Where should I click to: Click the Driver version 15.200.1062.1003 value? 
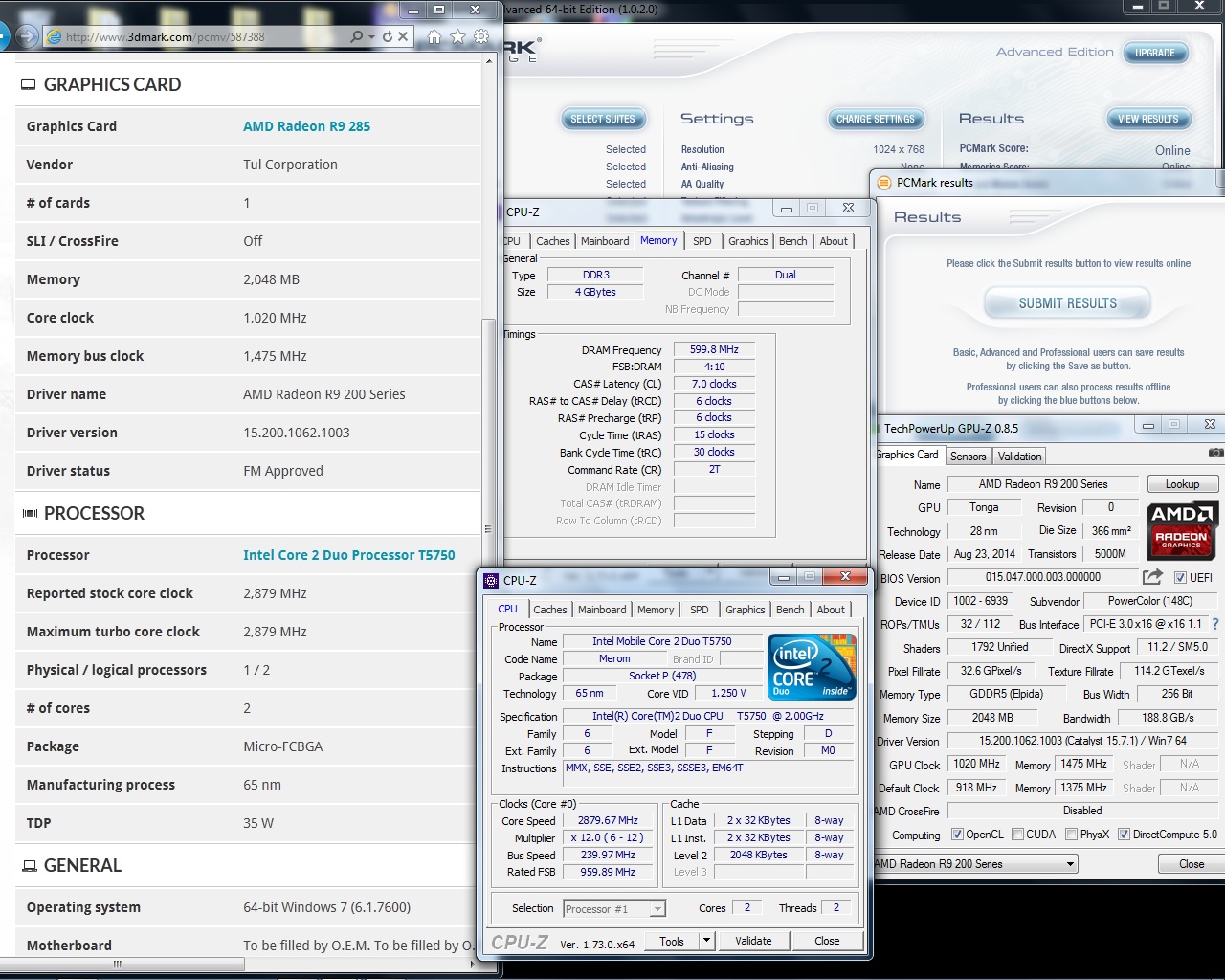[x=297, y=433]
